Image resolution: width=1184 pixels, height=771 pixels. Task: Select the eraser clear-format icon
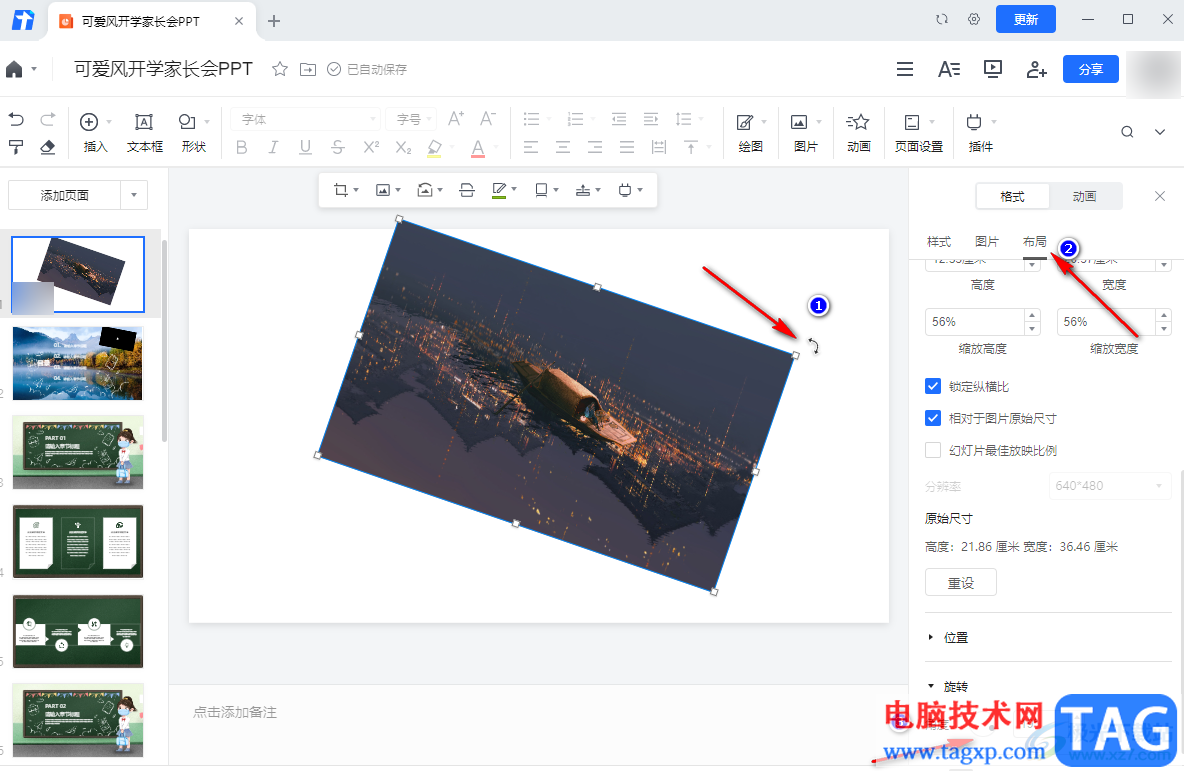[x=48, y=146]
